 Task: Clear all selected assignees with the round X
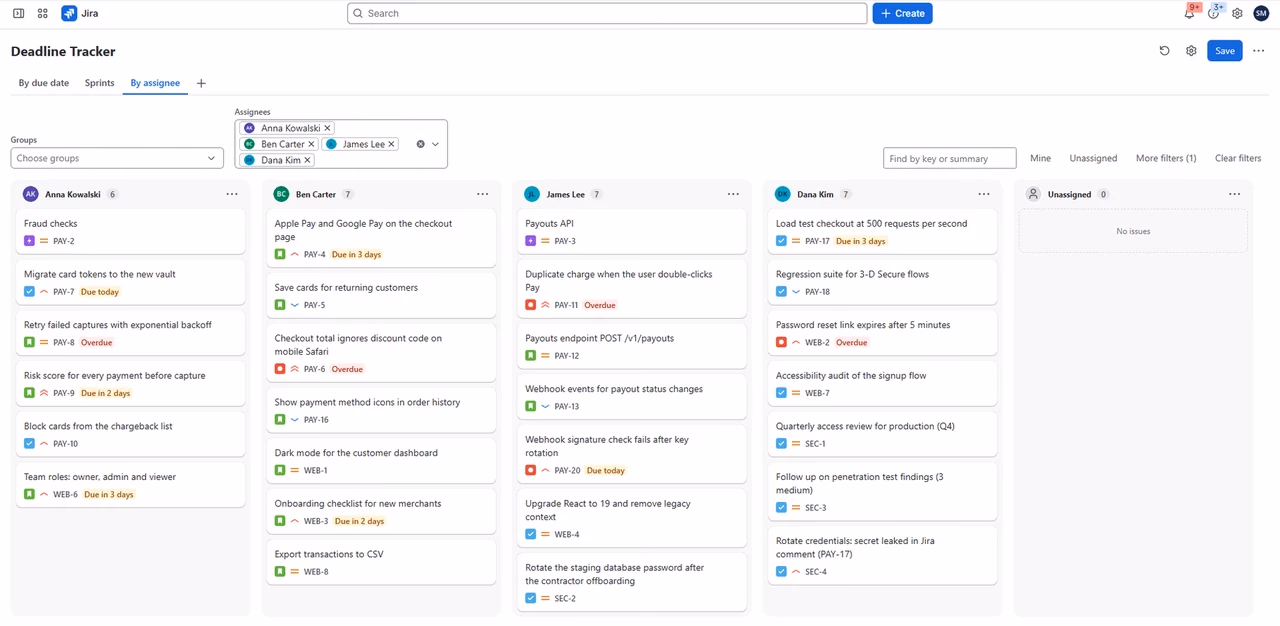pos(420,144)
